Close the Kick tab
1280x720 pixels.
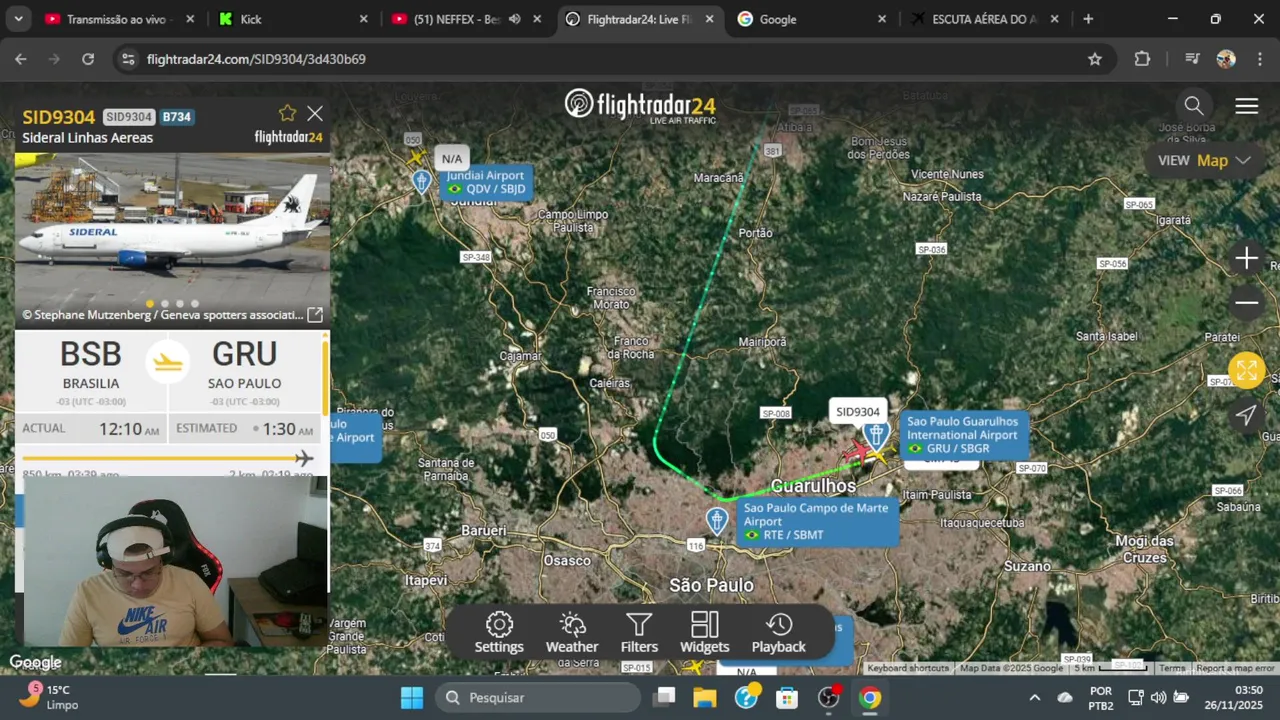[x=363, y=19]
